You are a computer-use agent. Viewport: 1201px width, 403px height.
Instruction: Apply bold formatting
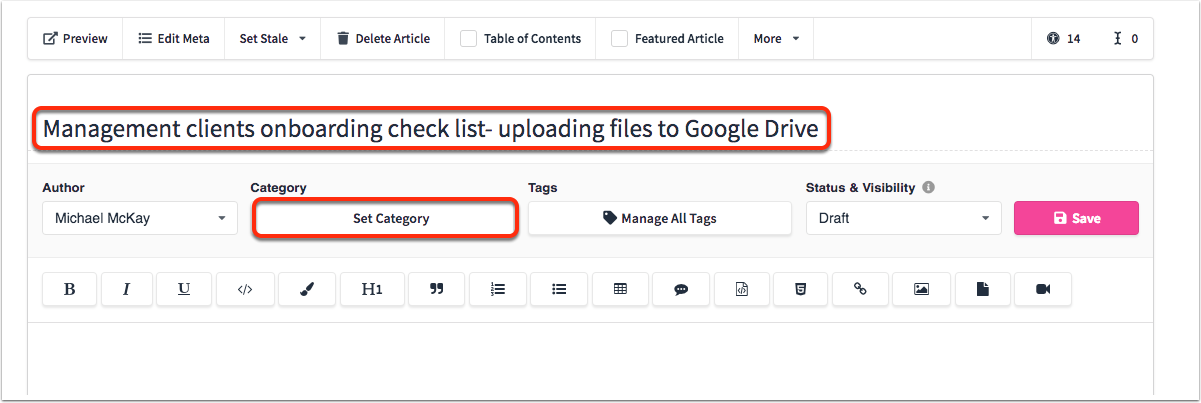pyautogui.click(x=70, y=289)
